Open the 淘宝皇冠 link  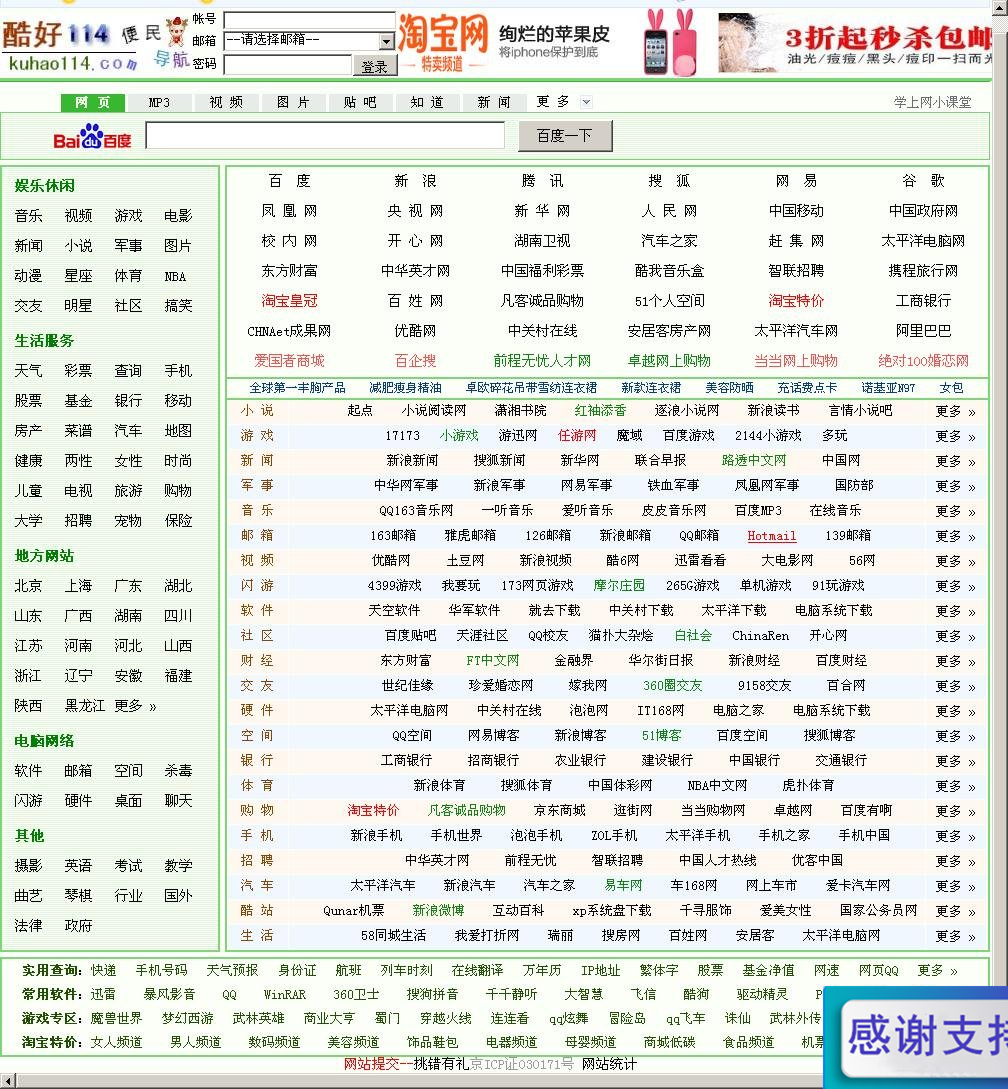coord(289,301)
